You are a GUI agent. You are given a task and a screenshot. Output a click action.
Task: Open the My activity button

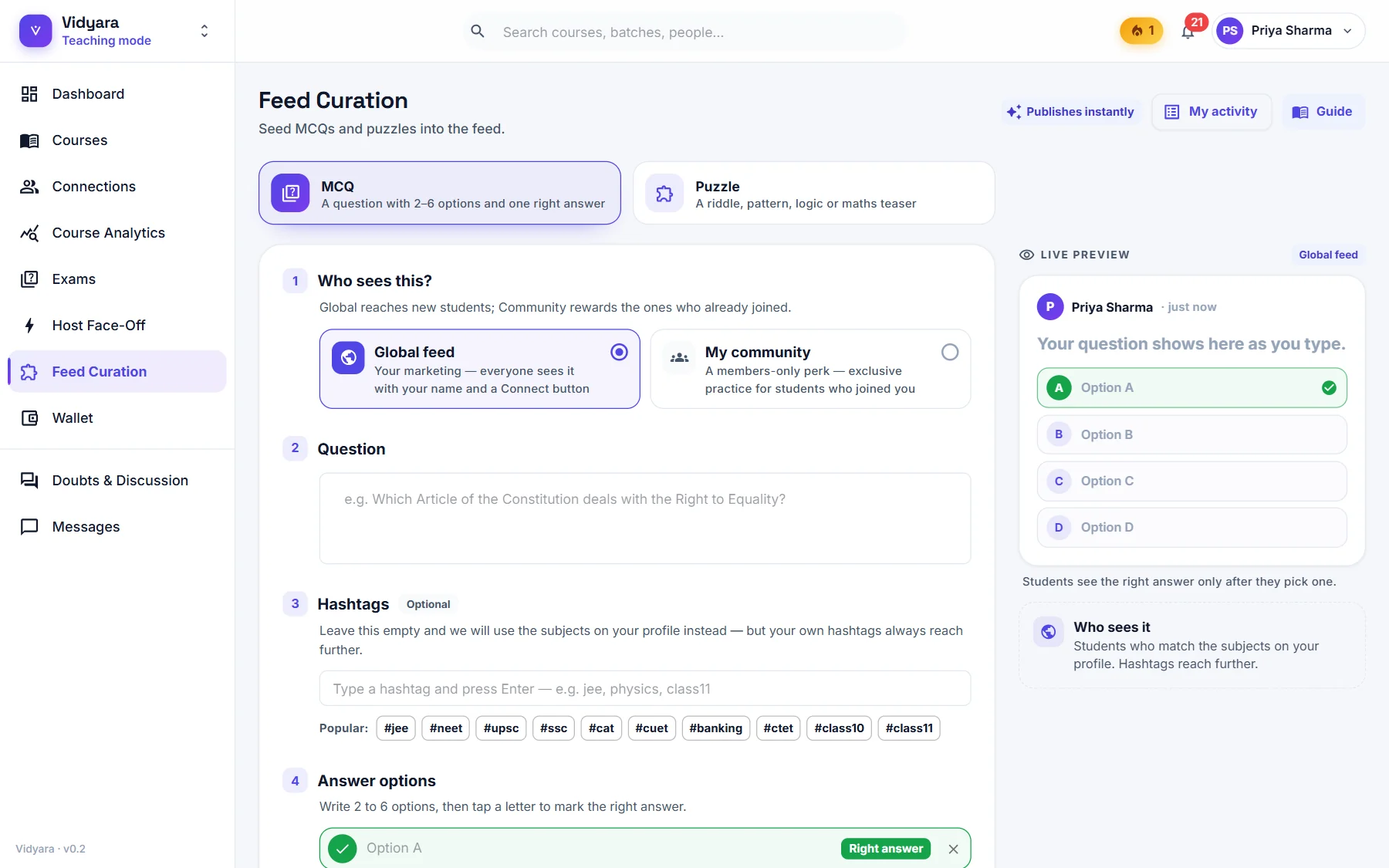click(x=1212, y=112)
